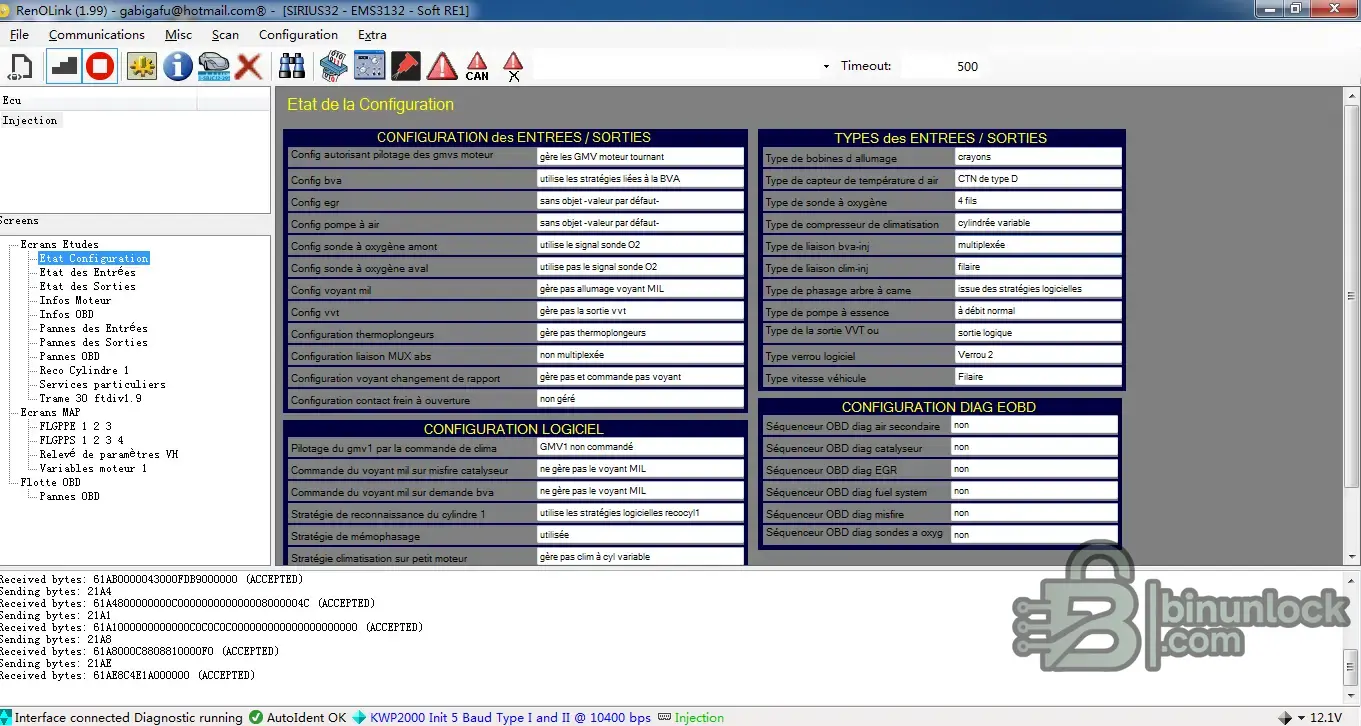Click the warning triangle with X icon

click(513, 67)
